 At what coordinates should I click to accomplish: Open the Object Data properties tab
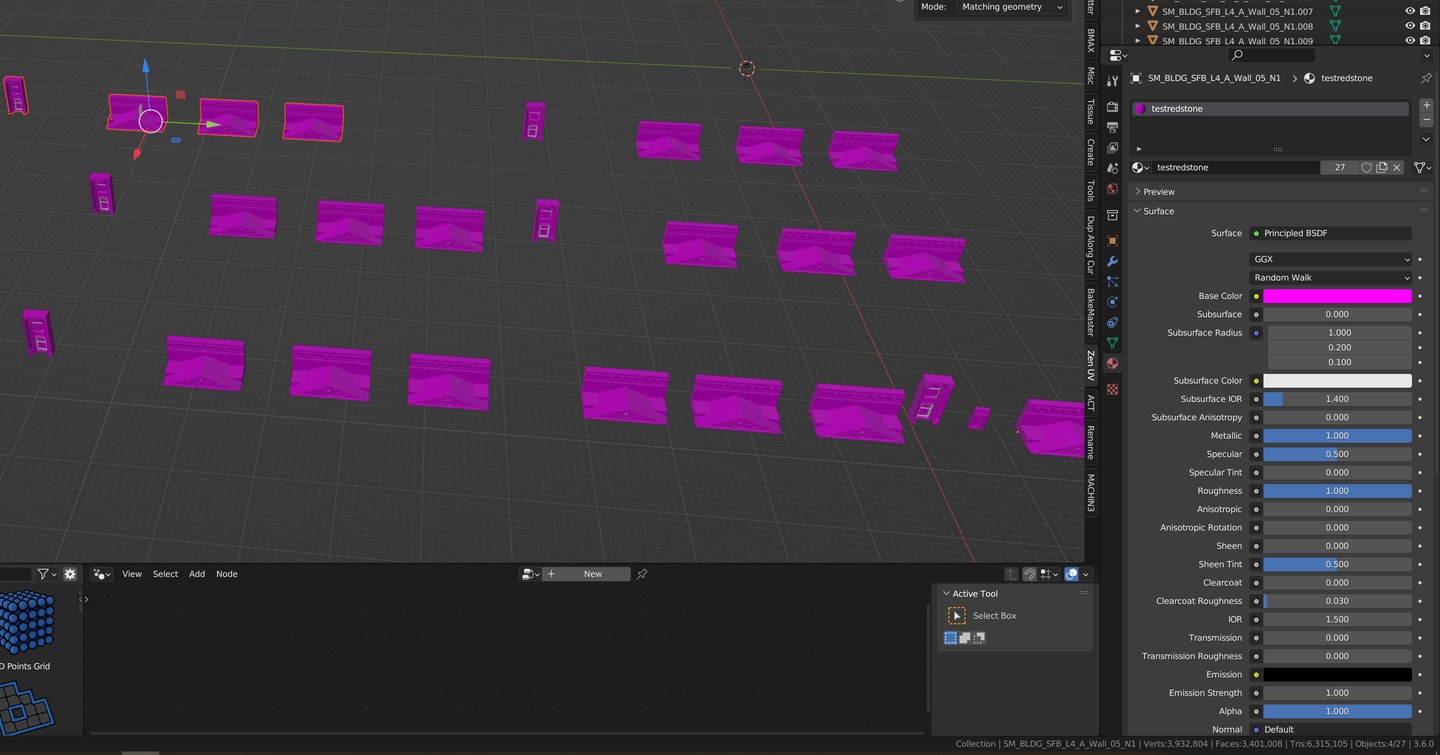(x=1112, y=343)
